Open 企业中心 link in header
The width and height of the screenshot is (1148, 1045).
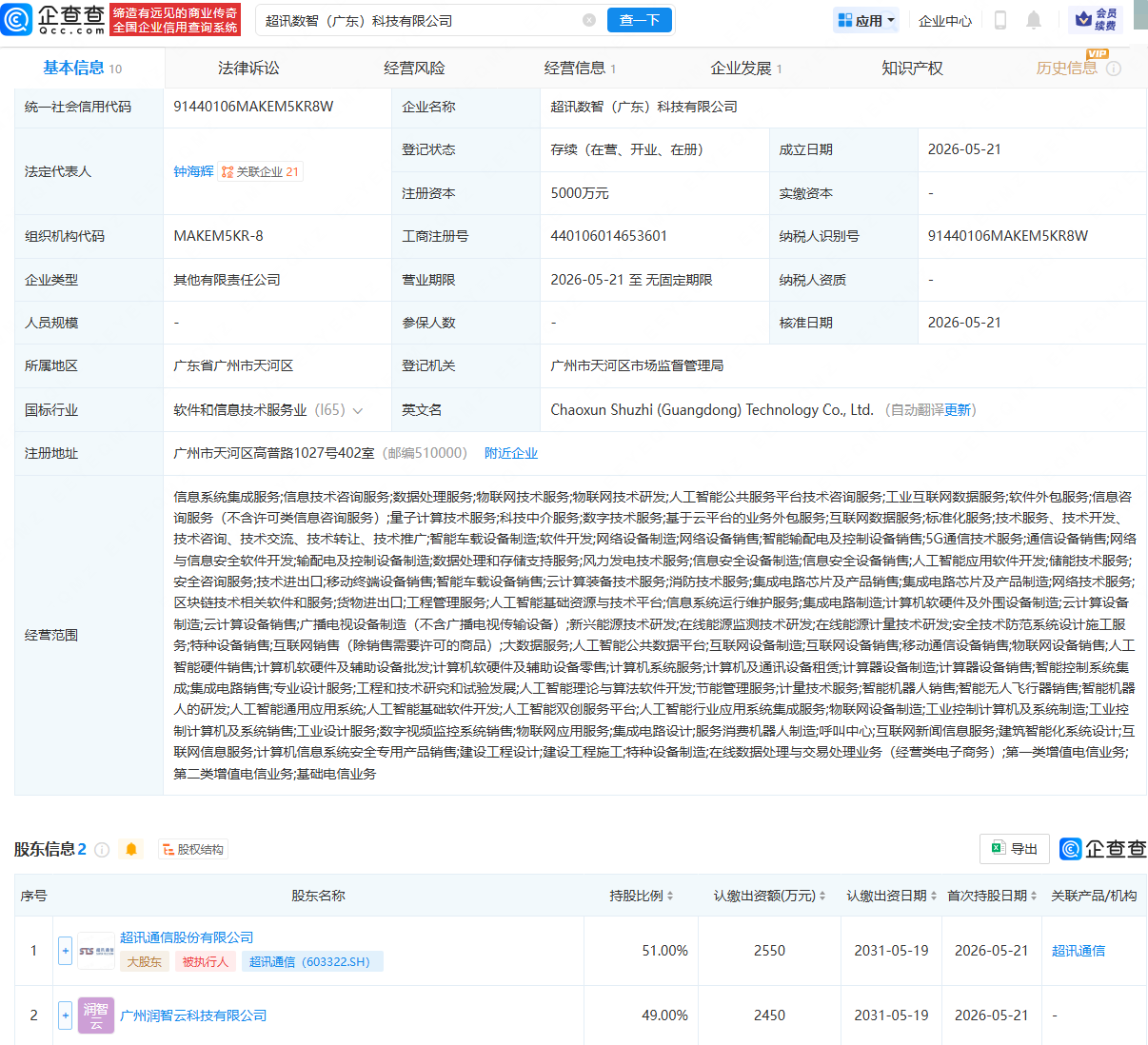[945, 20]
